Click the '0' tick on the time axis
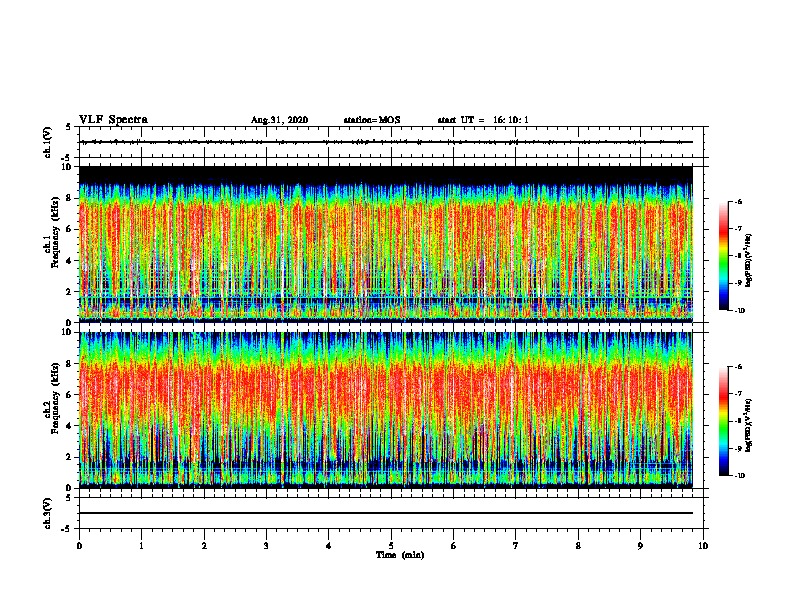The height and width of the screenshot is (612, 792). 79,546
